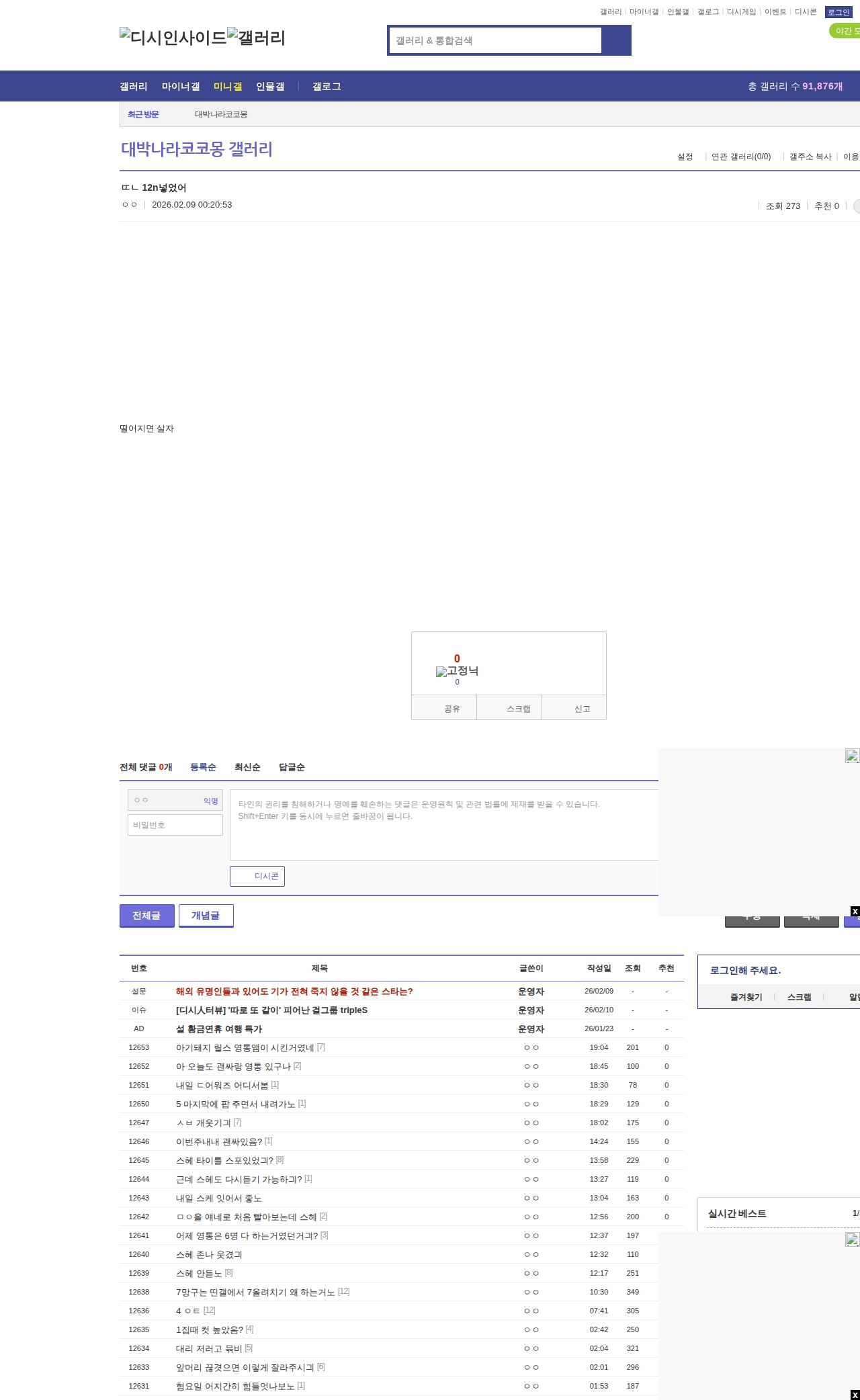Sort comments by 최신순

click(247, 767)
